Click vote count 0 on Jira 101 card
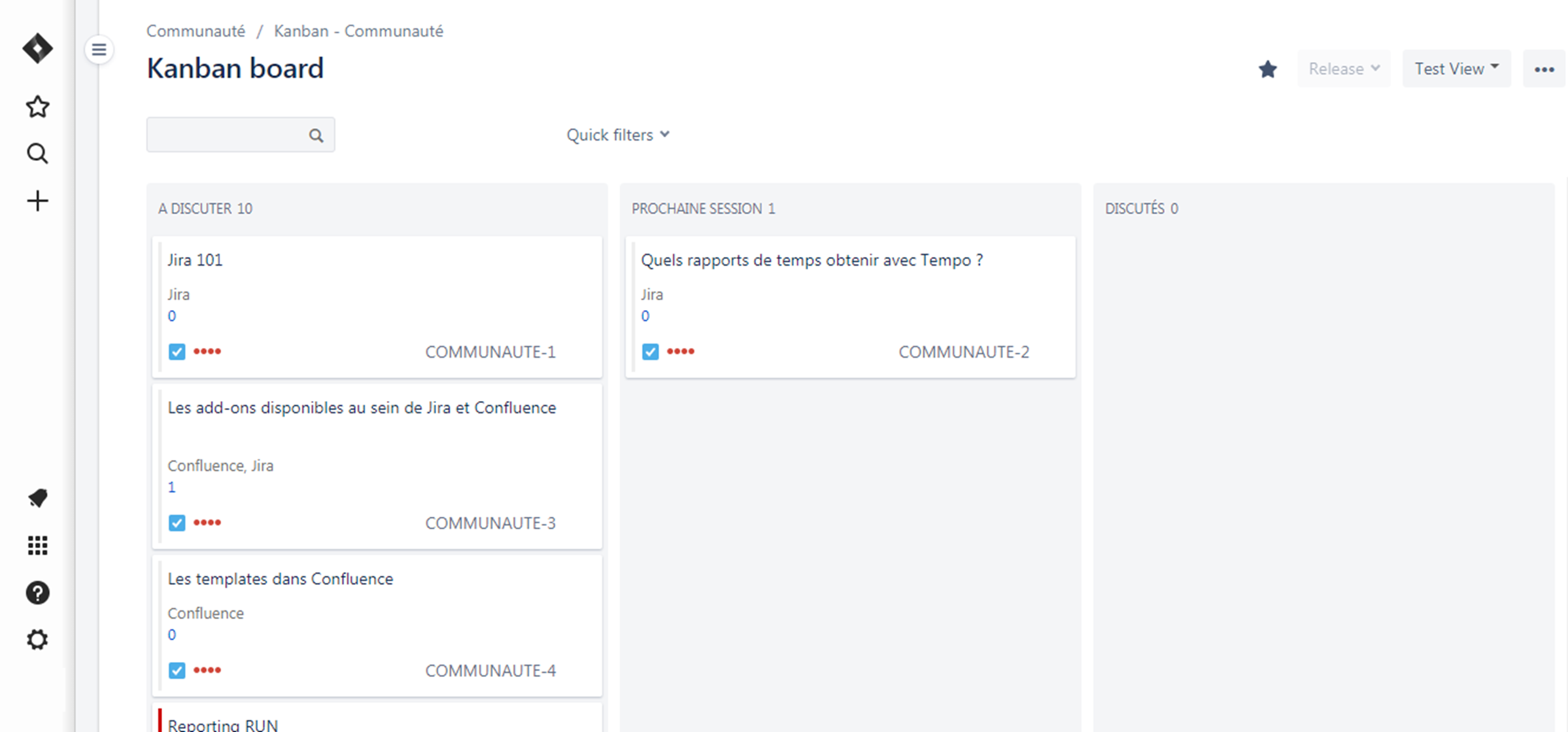 171,316
